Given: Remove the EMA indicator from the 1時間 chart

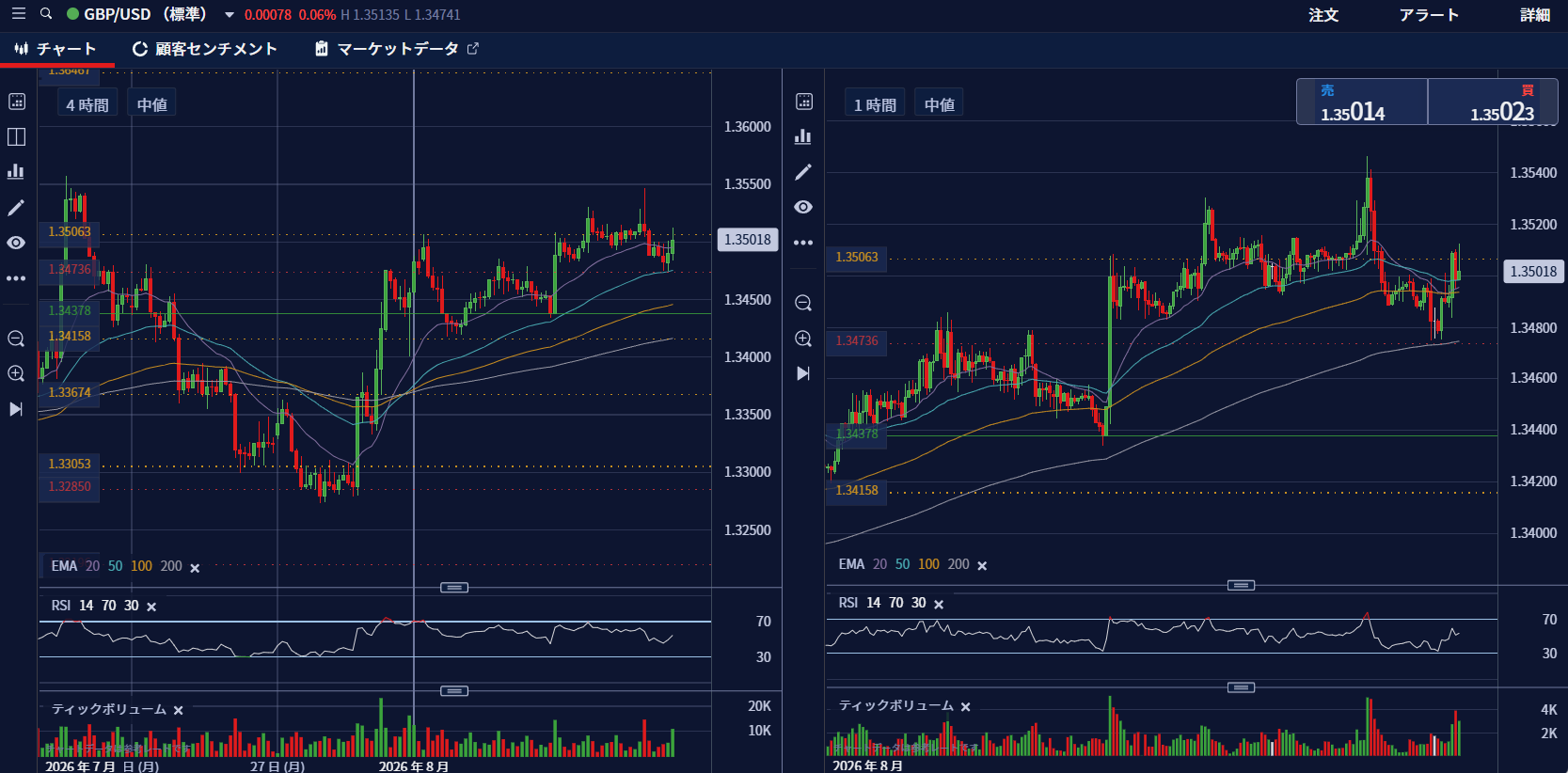Looking at the screenshot, I should pos(982,565).
